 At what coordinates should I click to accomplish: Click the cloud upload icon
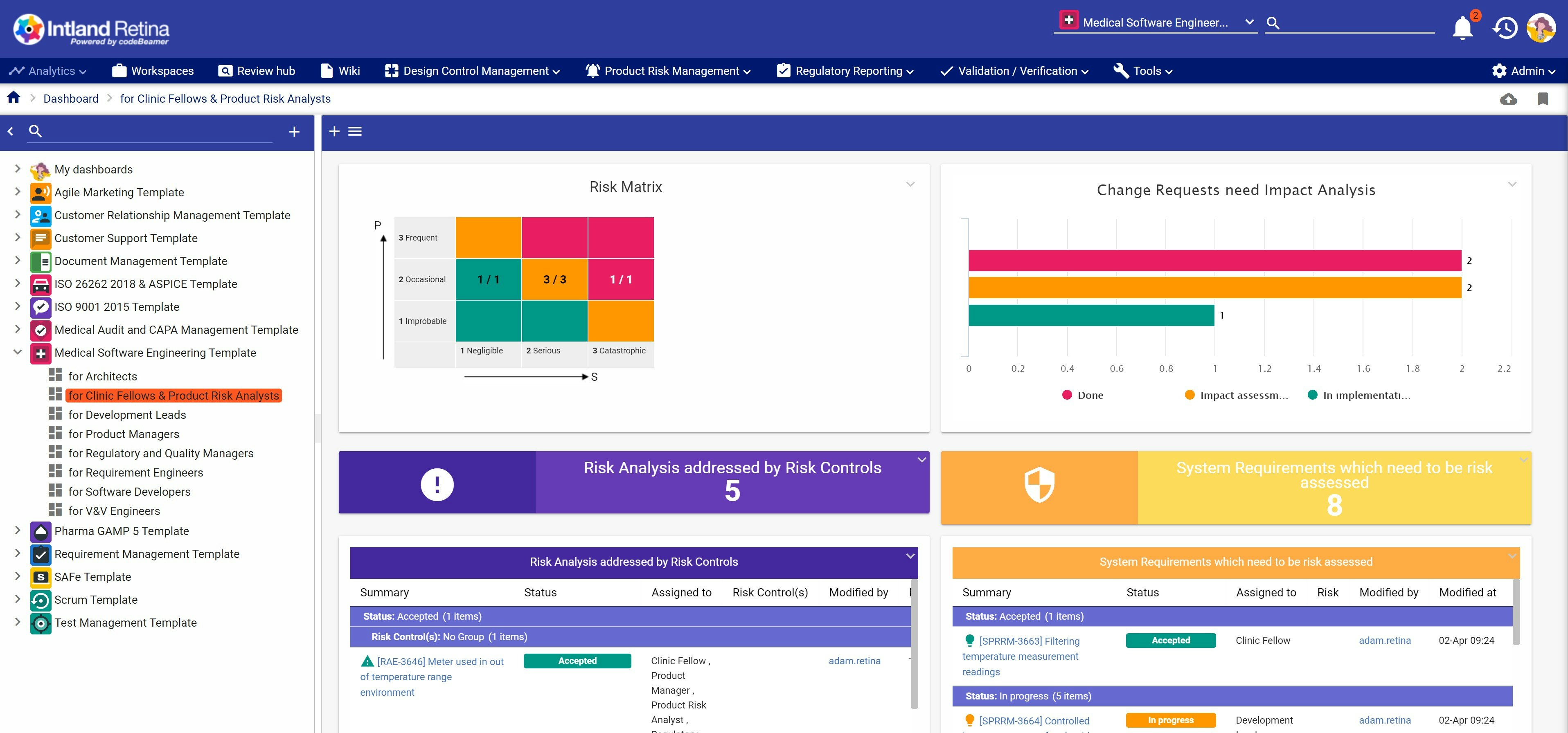pyautogui.click(x=1508, y=99)
